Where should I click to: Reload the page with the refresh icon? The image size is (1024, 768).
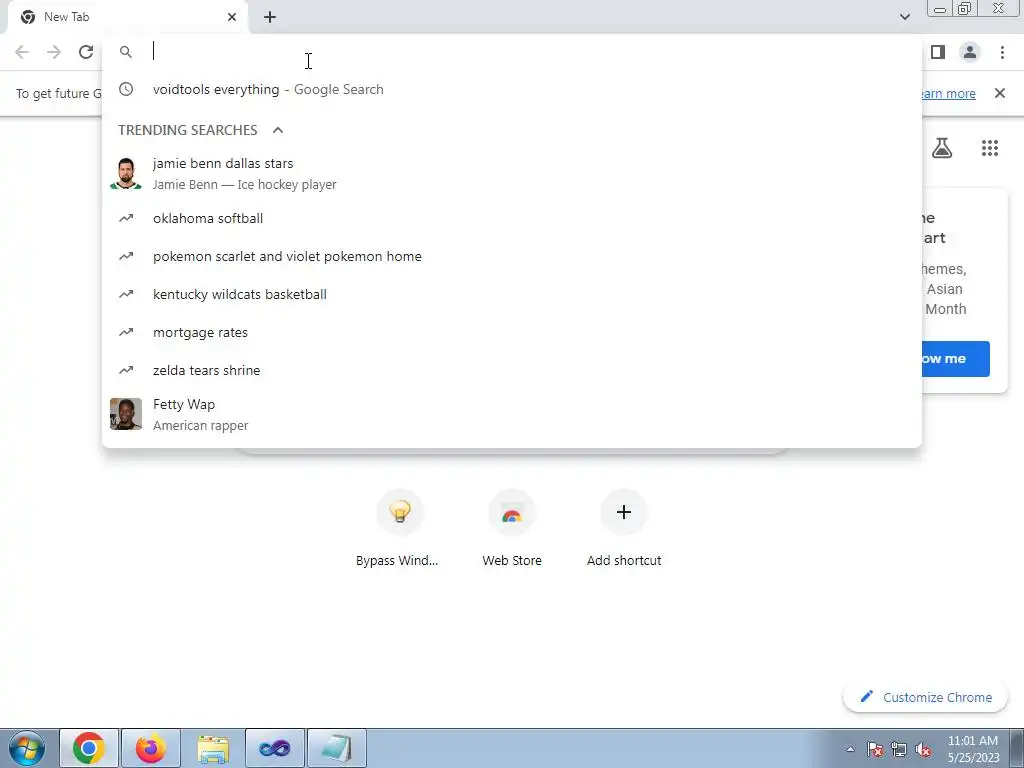[x=86, y=52]
